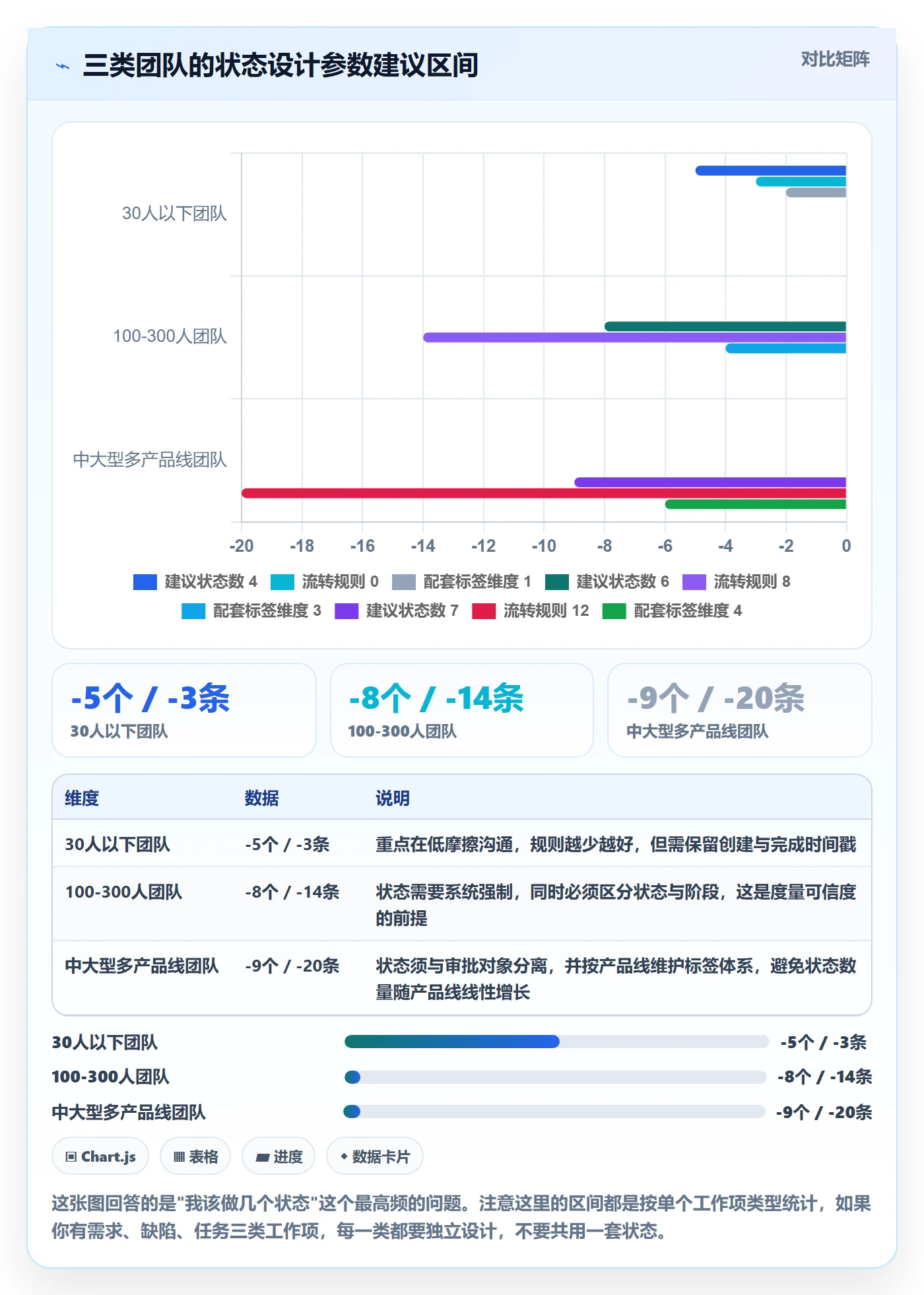Click the 100-300人团队 progress bar
Screen dimensions: 924x1295
(x=555, y=1077)
